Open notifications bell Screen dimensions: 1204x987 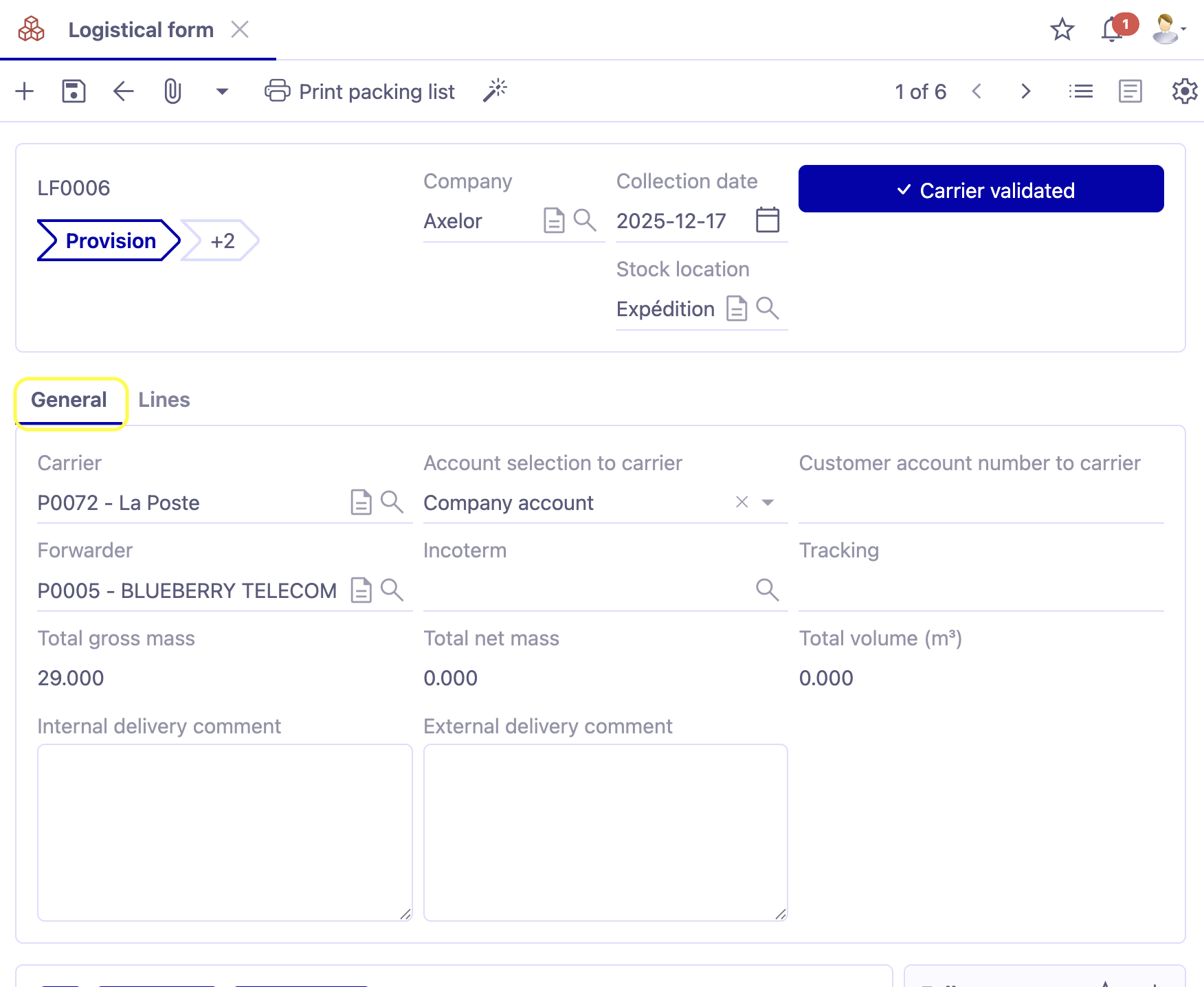tap(1111, 30)
